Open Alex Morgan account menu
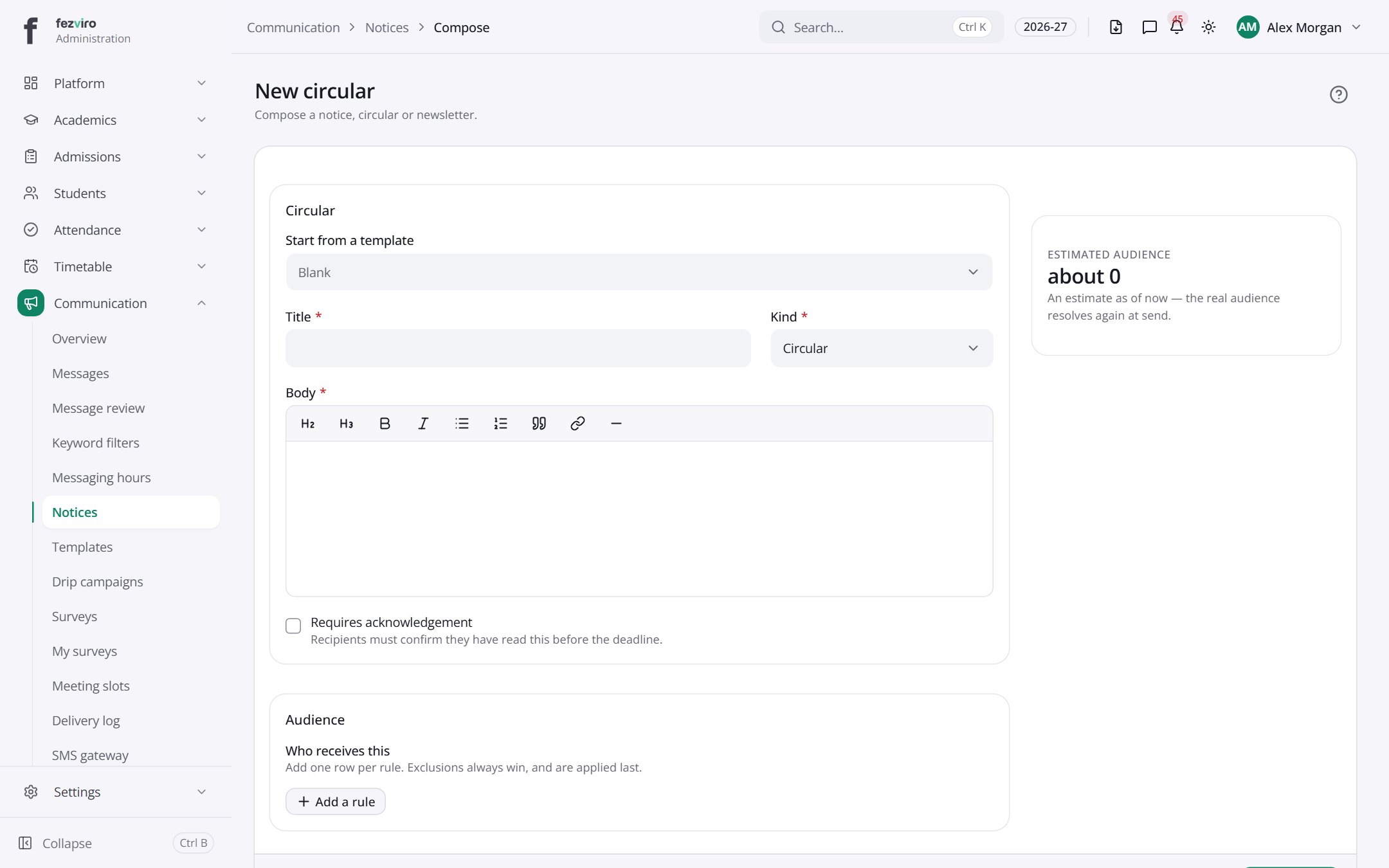This screenshot has height=868, width=1389. point(1299,27)
